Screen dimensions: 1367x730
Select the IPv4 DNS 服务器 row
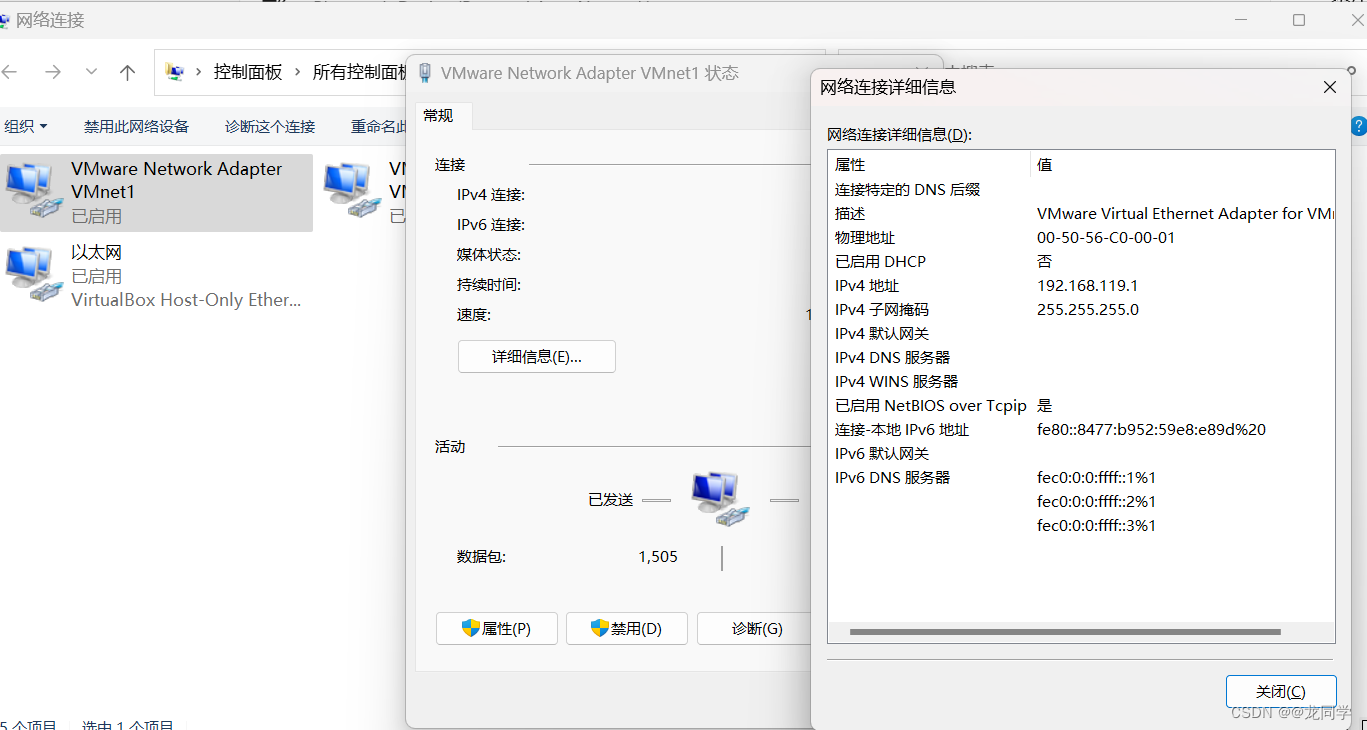(1081, 358)
